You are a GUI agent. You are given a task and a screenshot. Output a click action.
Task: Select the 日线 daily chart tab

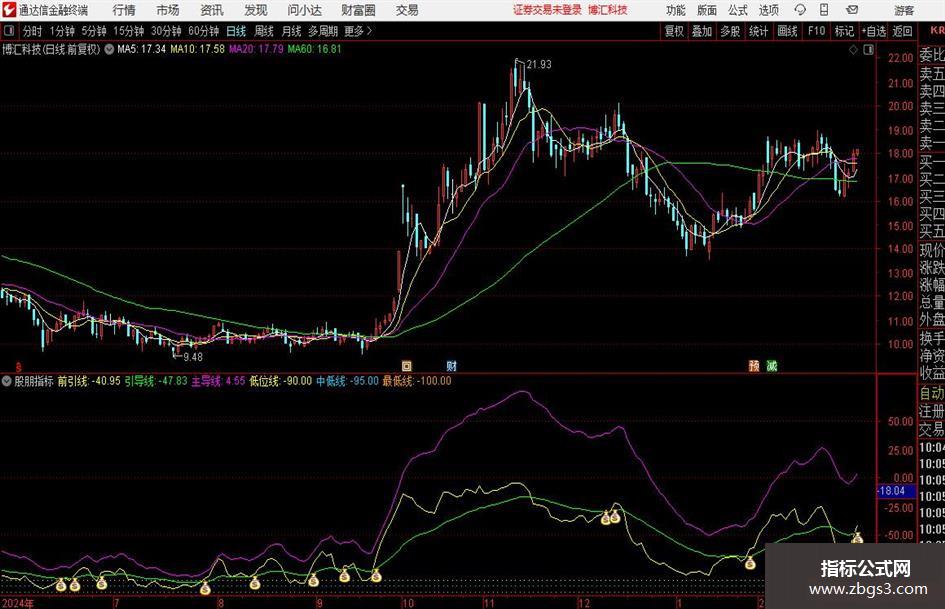pos(236,31)
